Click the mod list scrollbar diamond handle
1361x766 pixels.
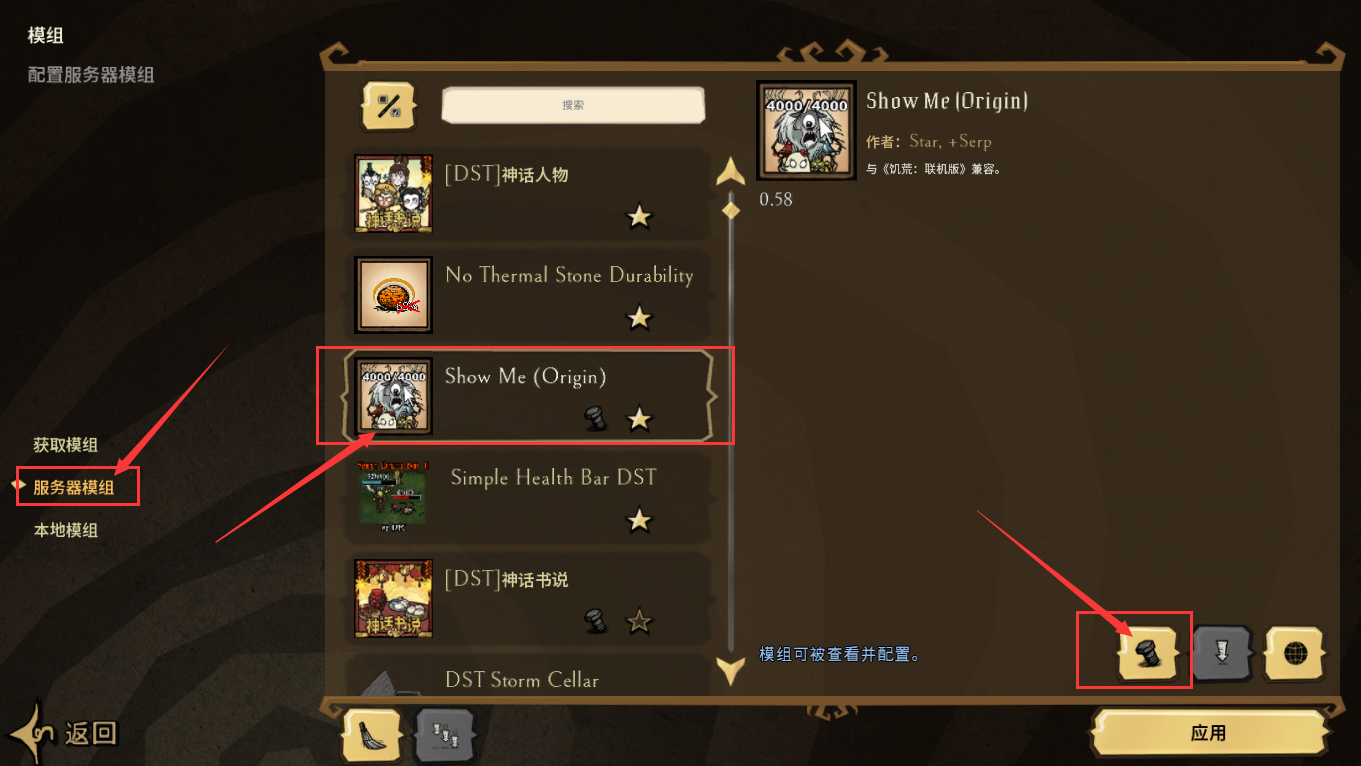point(731,210)
